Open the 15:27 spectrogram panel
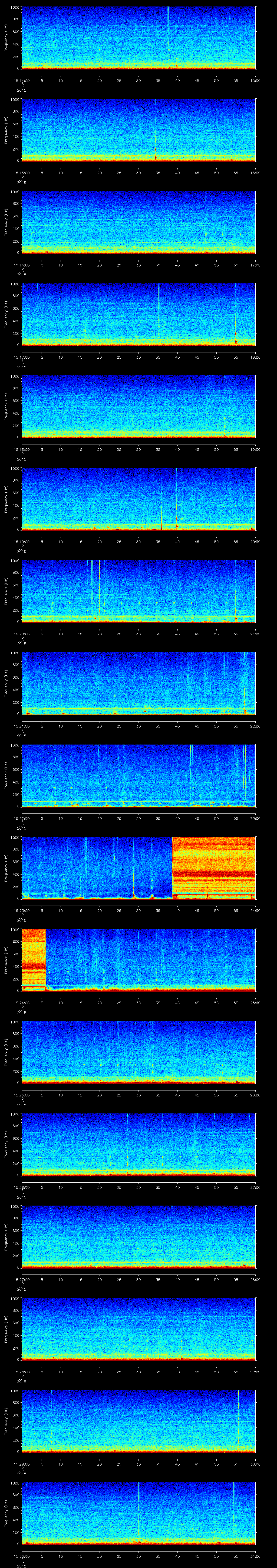Screen dimensions: 277x1568 coord(138,1236)
